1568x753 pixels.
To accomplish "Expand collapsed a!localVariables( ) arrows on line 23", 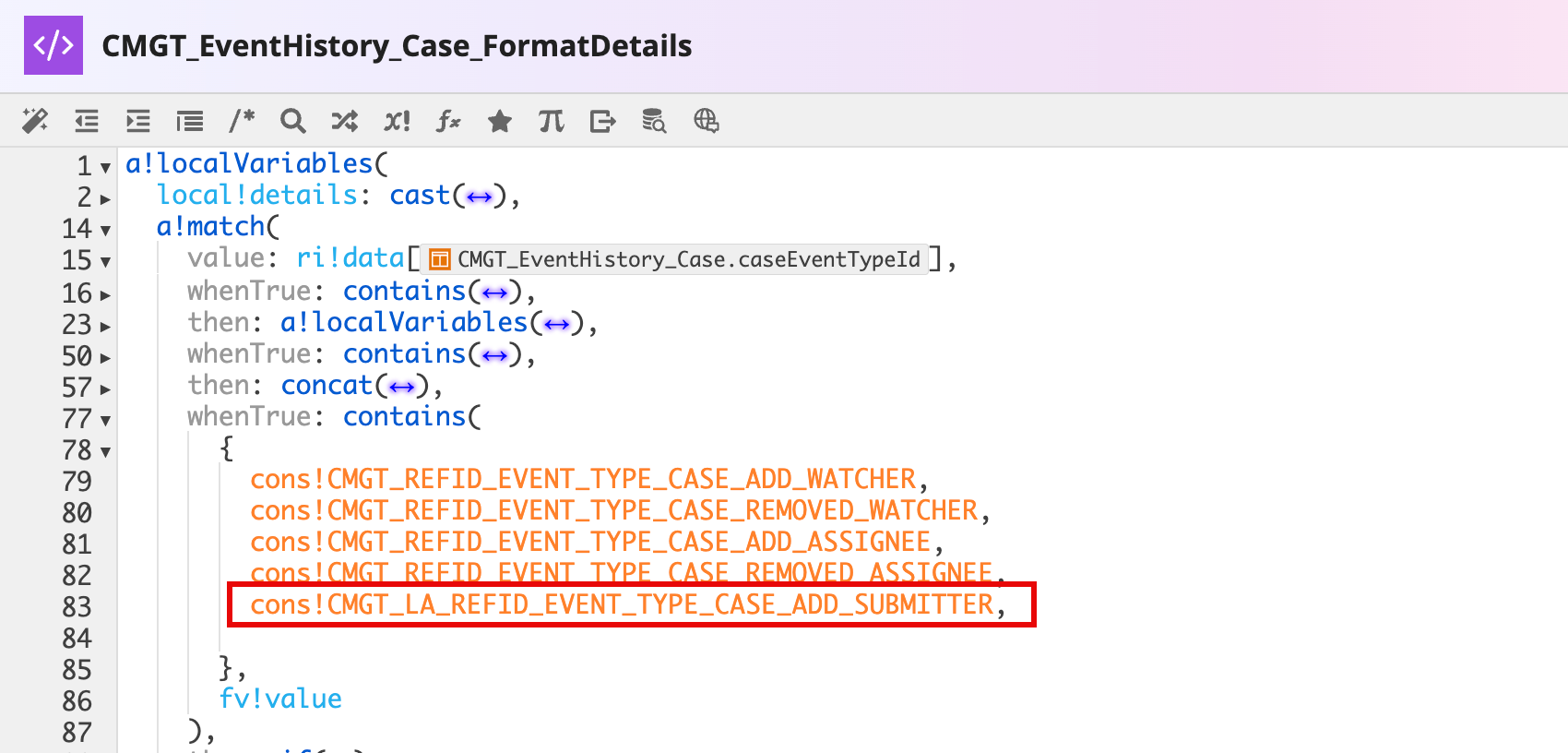I will (557, 324).
